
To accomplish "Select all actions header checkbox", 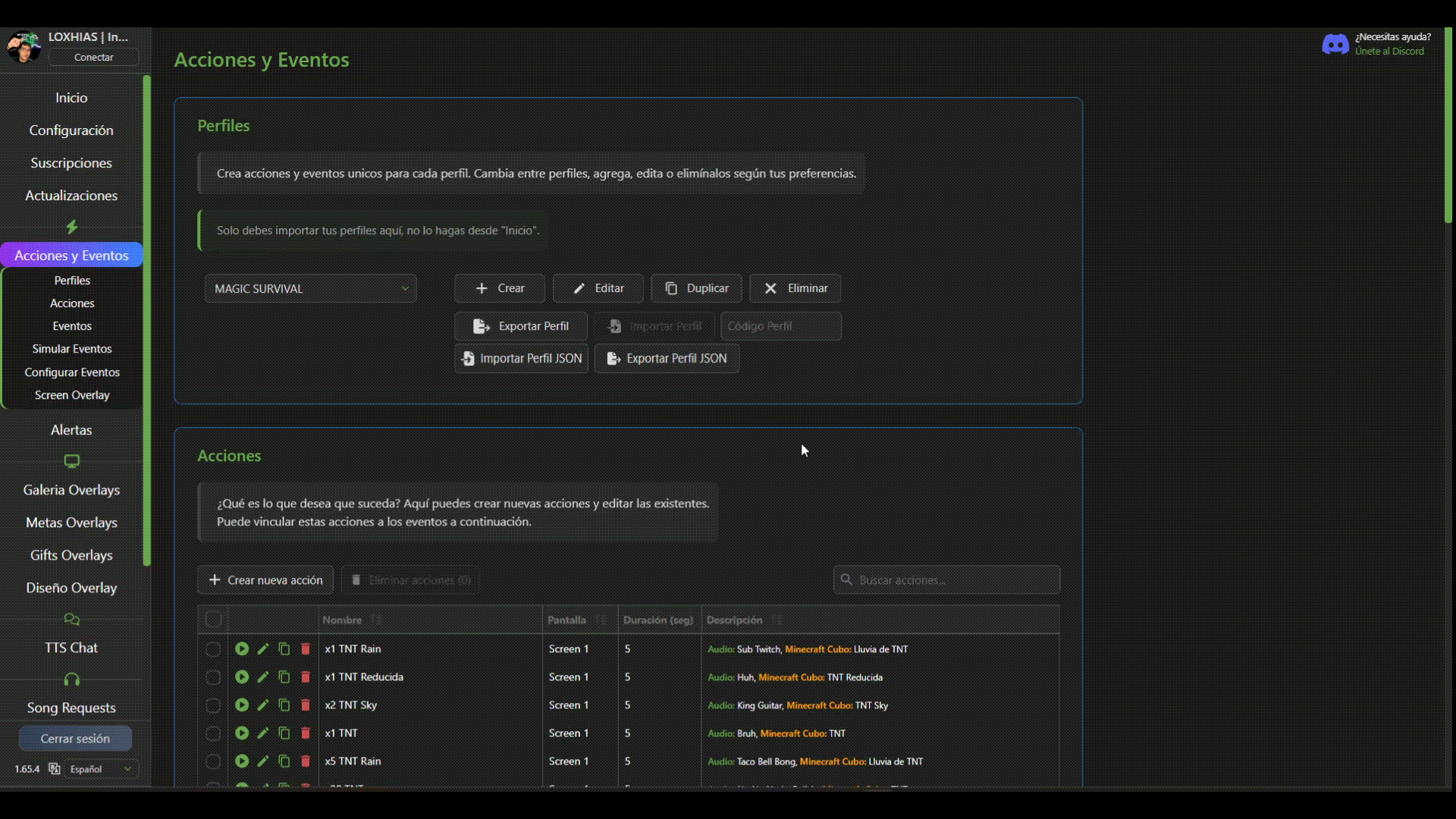I will (x=214, y=620).
